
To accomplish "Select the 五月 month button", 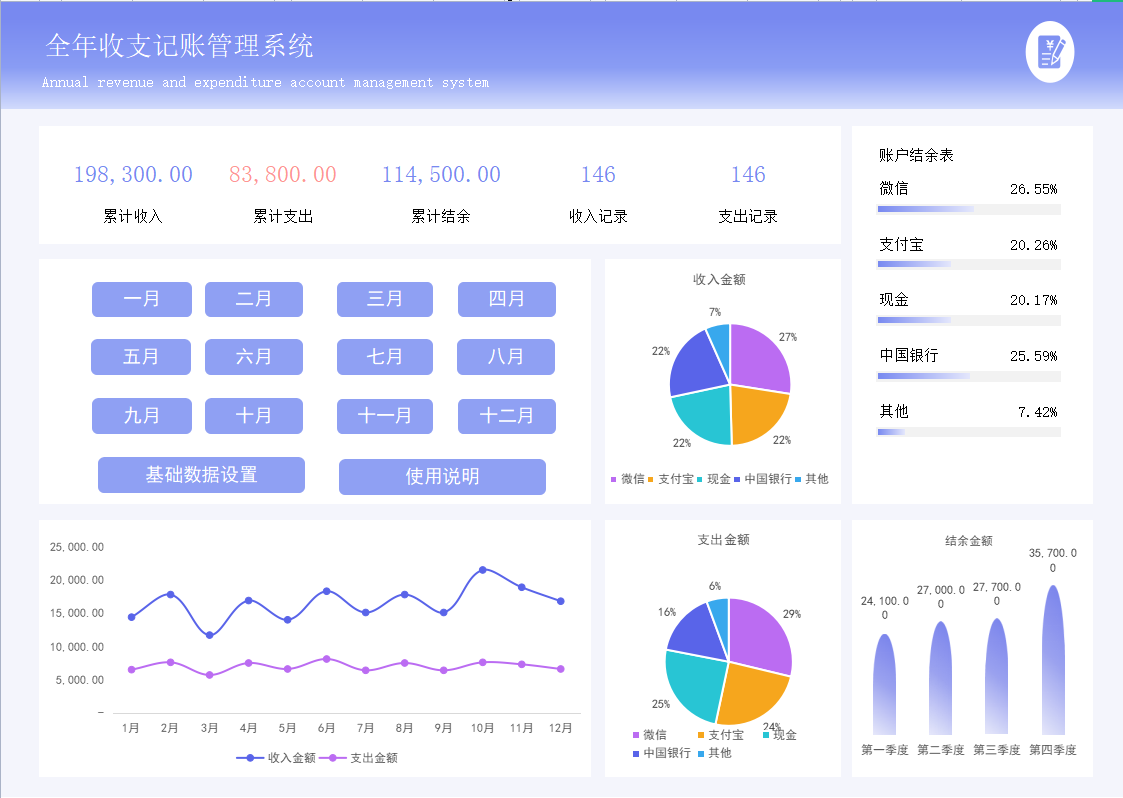I will 141,357.
